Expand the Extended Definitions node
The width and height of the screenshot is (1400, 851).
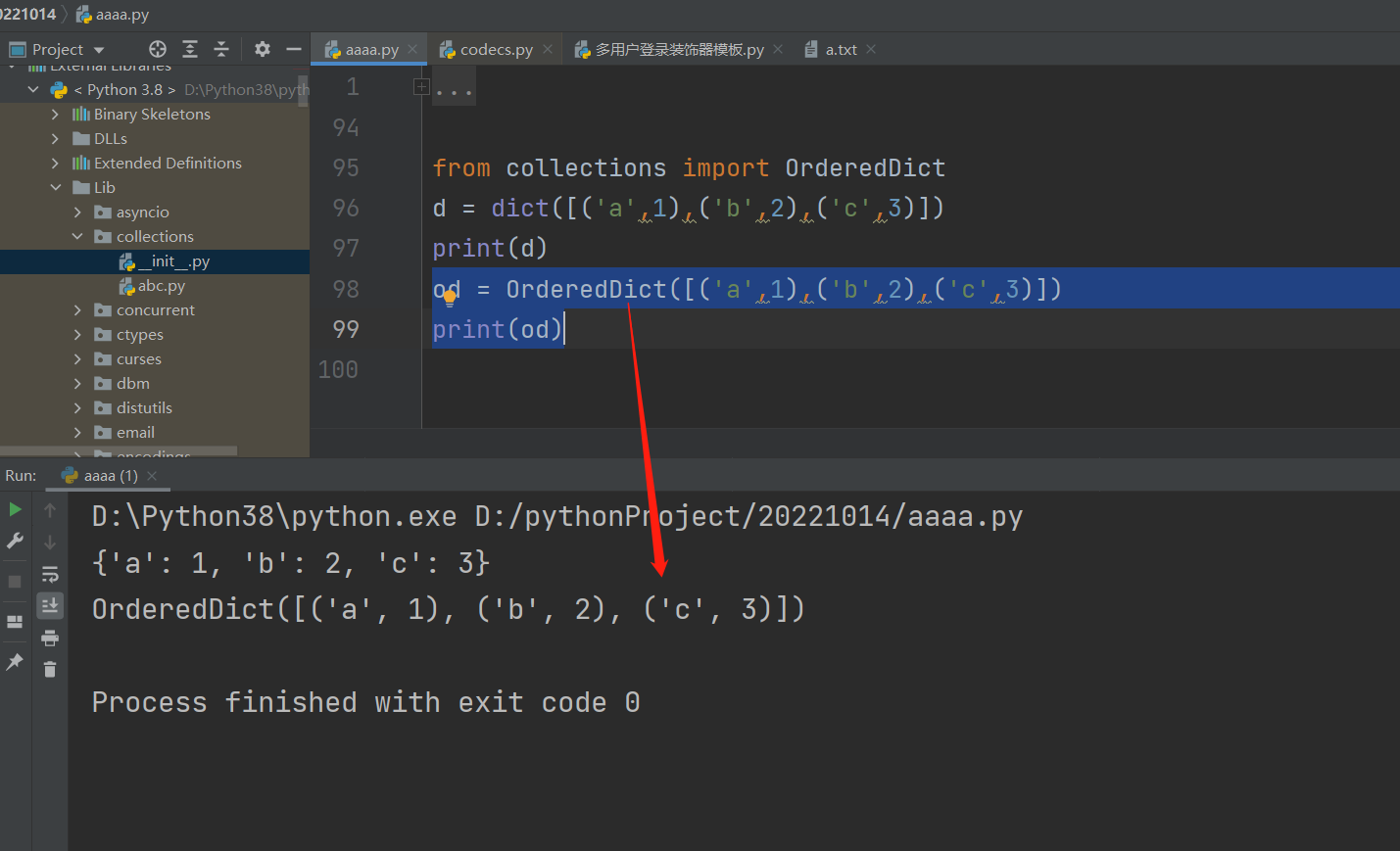(x=55, y=163)
